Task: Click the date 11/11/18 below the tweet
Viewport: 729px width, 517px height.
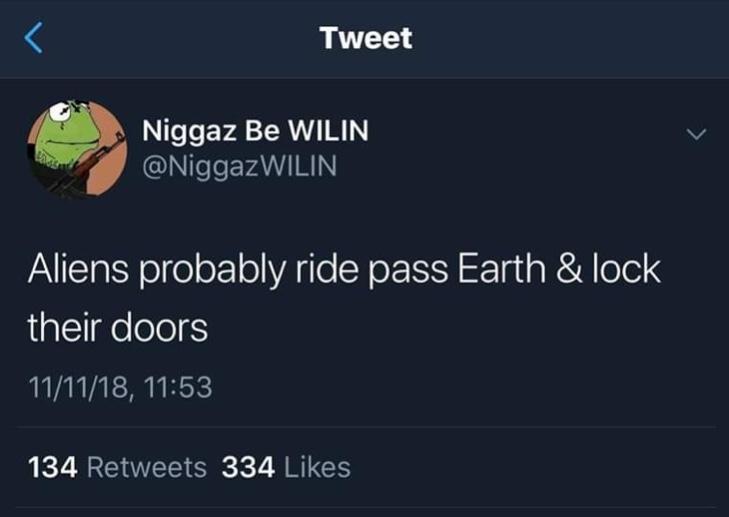Action: tap(79, 387)
